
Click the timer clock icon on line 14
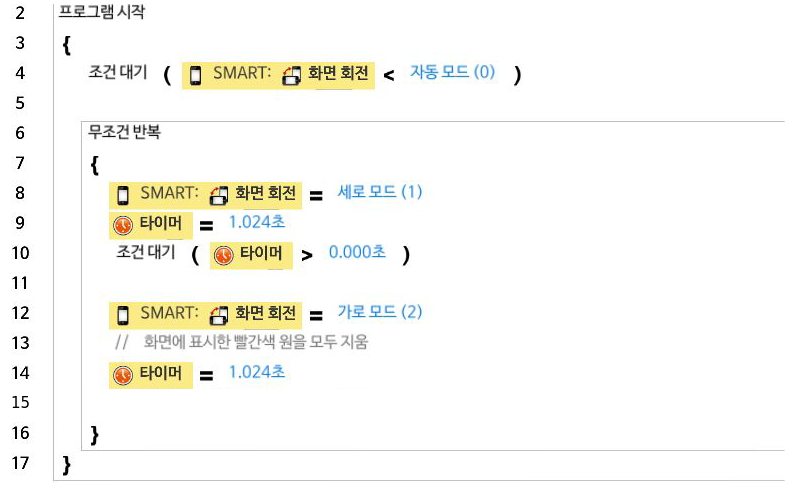(x=124, y=375)
